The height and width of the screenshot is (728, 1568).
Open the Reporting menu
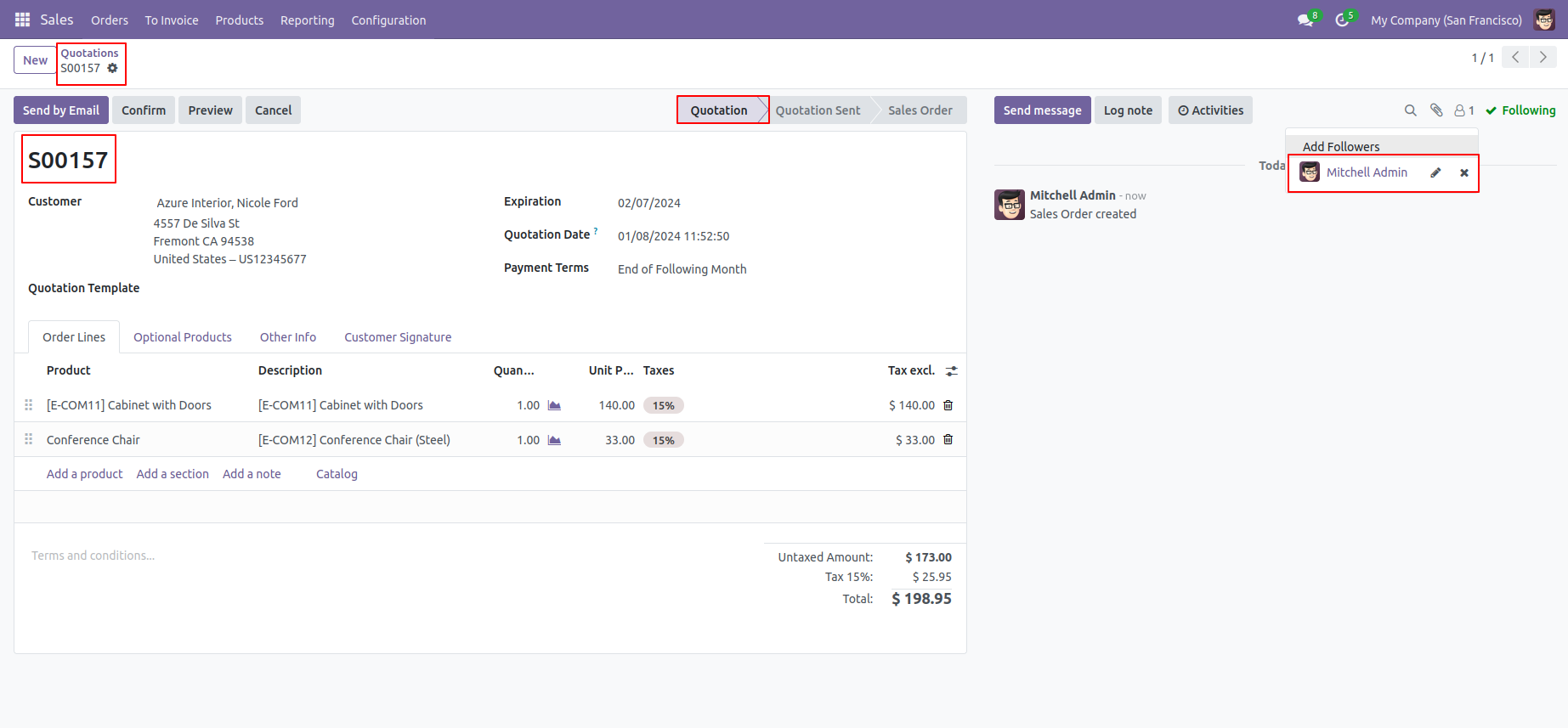[308, 20]
